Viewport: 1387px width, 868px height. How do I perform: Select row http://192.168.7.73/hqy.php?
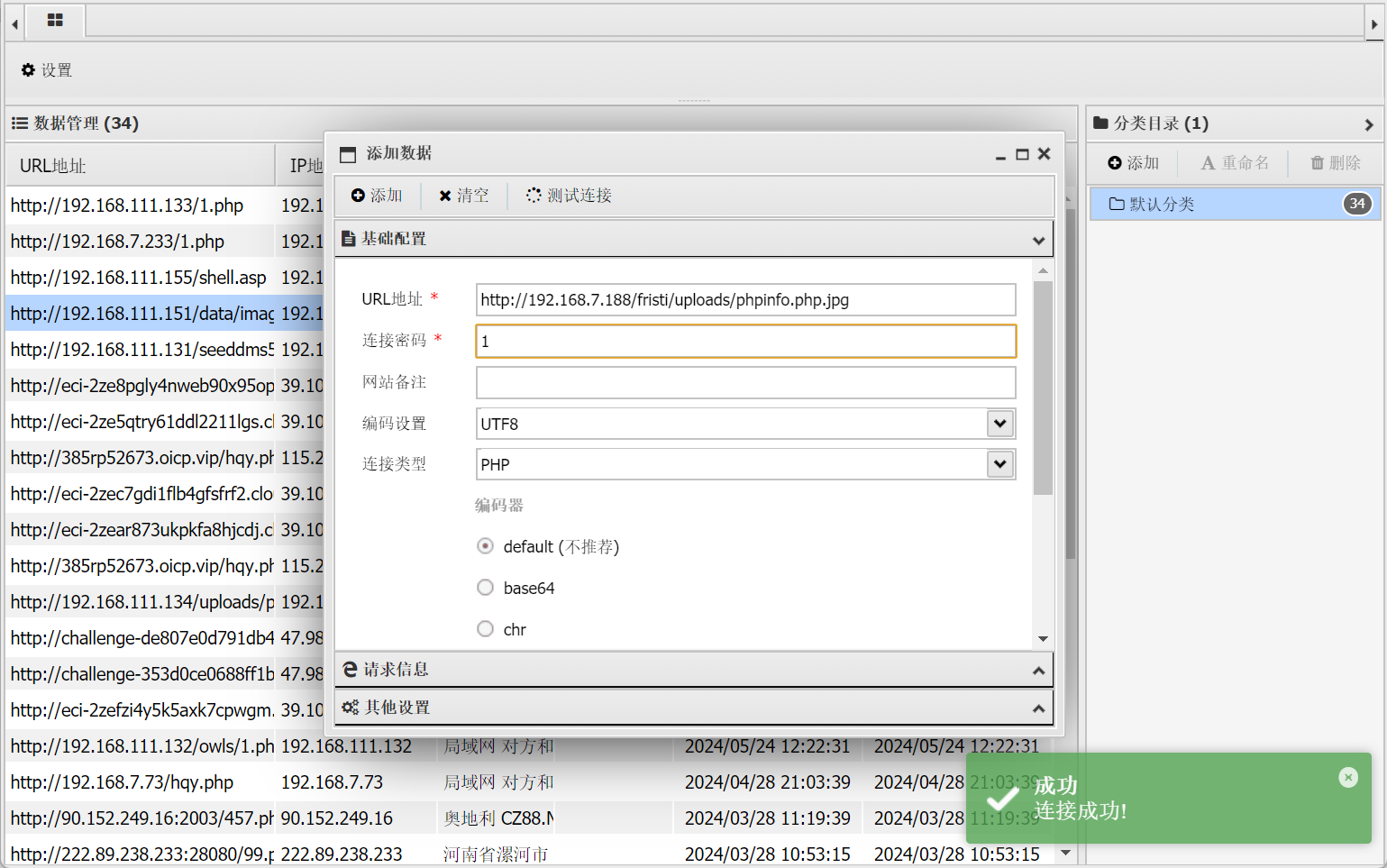pos(141,782)
